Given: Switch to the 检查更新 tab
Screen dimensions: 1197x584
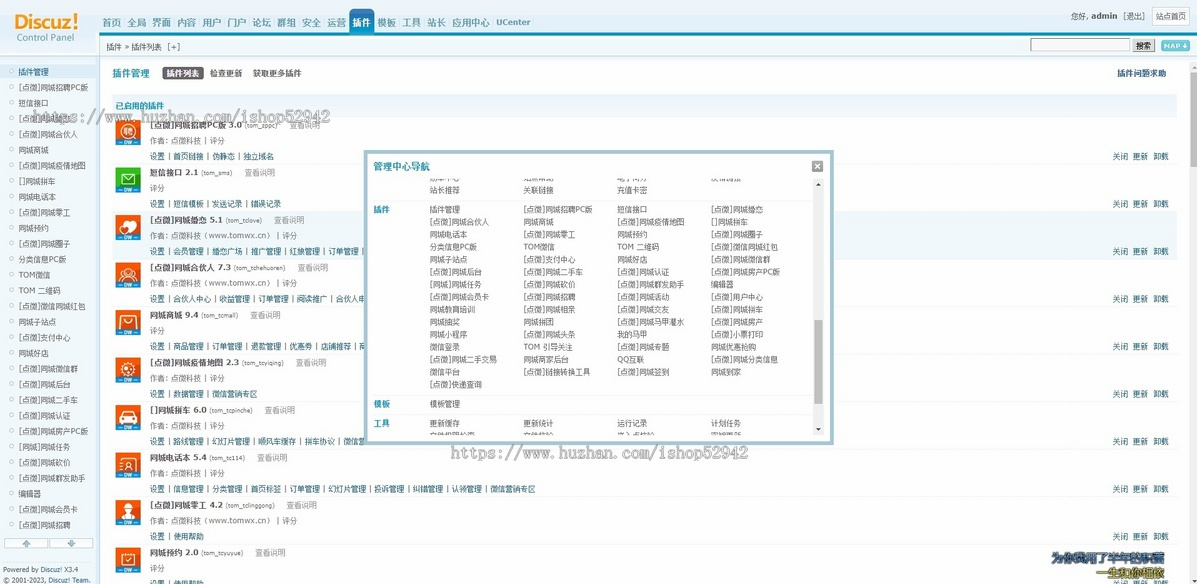Looking at the screenshot, I should (x=226, y=73).
